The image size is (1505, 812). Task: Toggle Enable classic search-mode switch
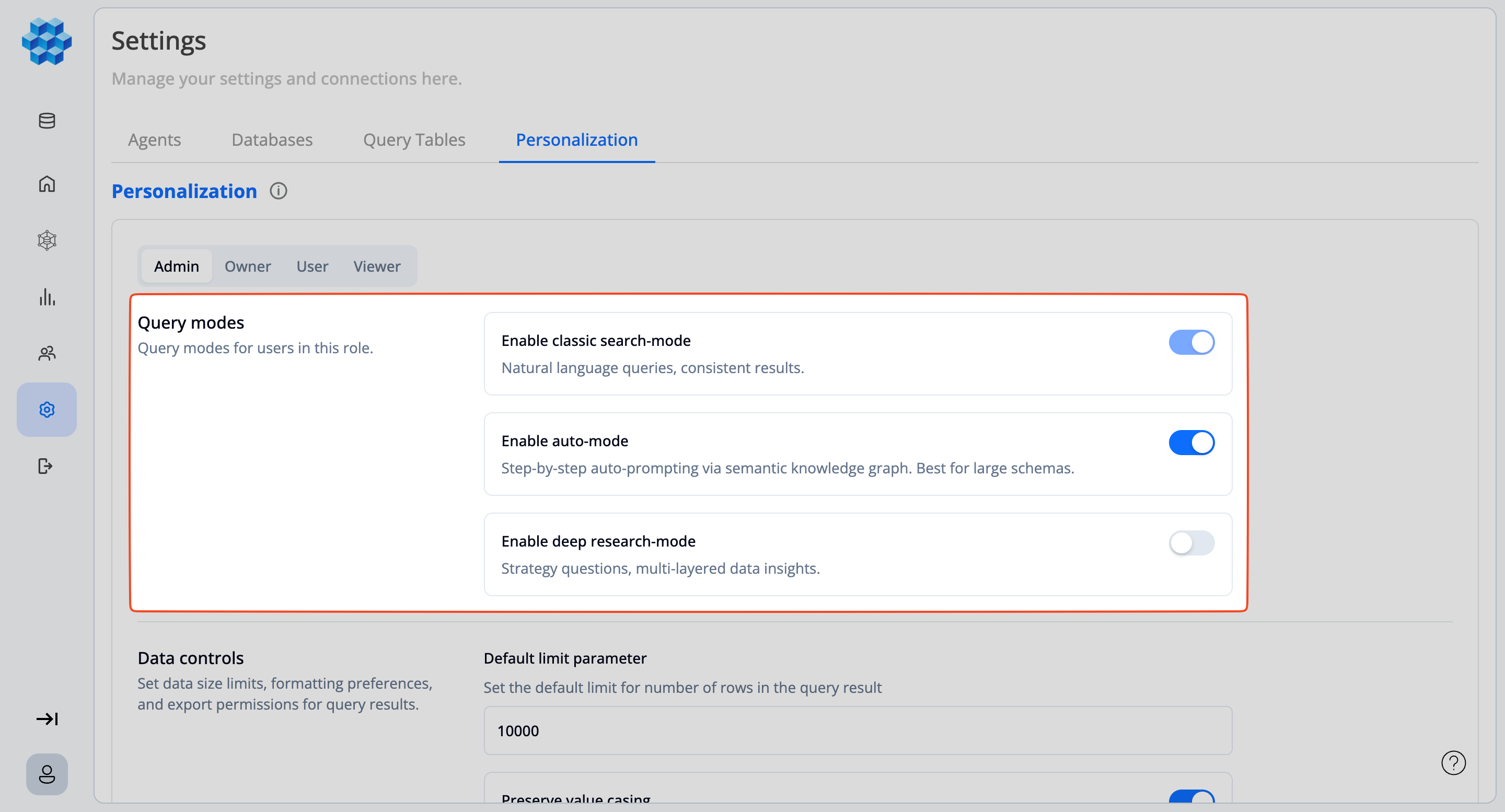tap(1191, 342)
